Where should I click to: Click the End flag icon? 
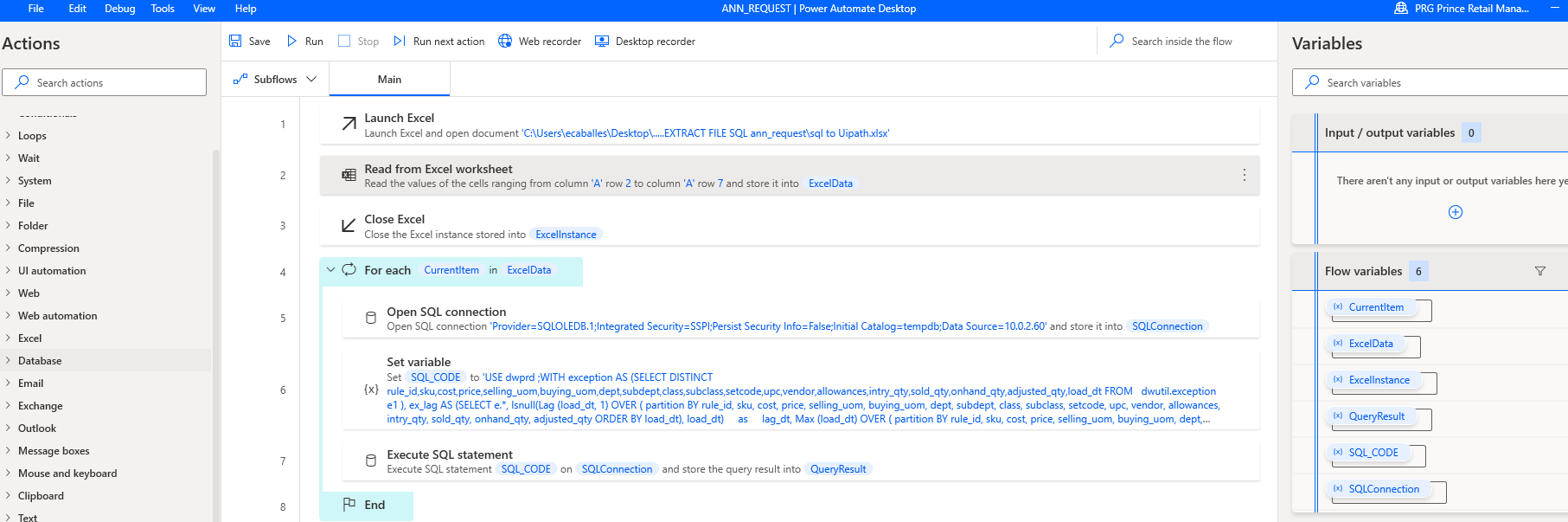pyautogui.click(x=349, y=504)
